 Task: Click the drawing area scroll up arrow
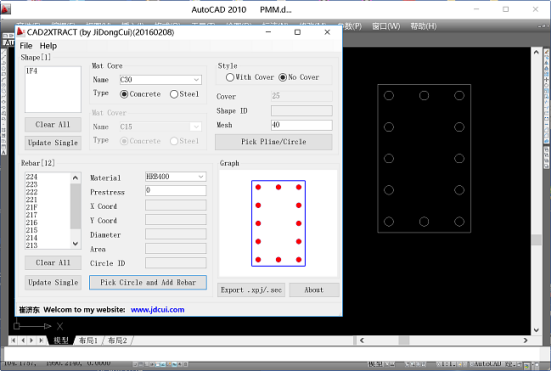(x=536, y=52)
